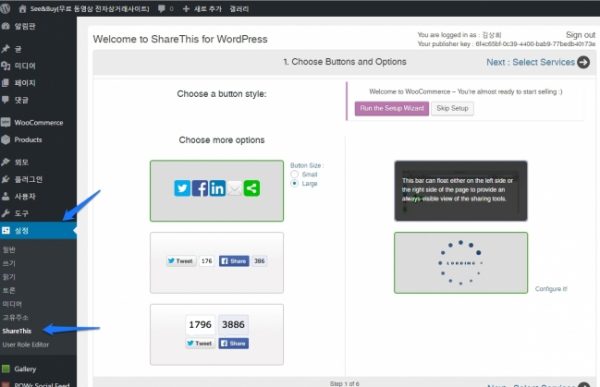This screenshot has width=600, height=387.
Task: Click the Skip Setup button
Action: [x=452, y=108]
